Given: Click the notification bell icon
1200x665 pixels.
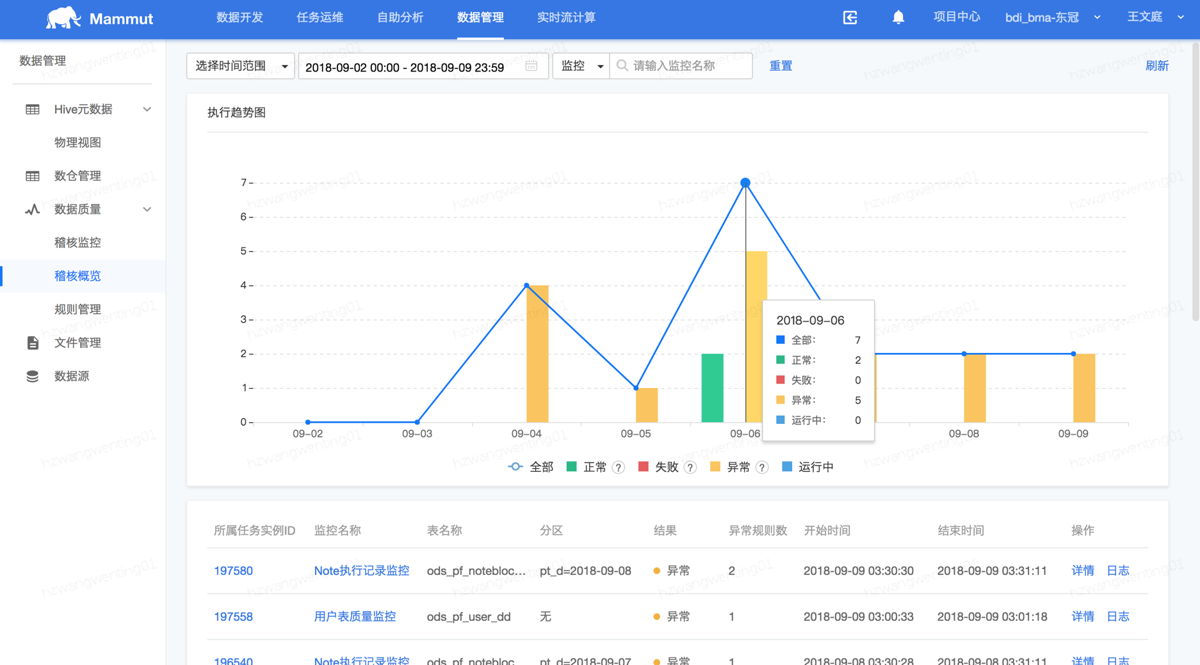Looking at the screenshot, I should (x=898, y=18).
